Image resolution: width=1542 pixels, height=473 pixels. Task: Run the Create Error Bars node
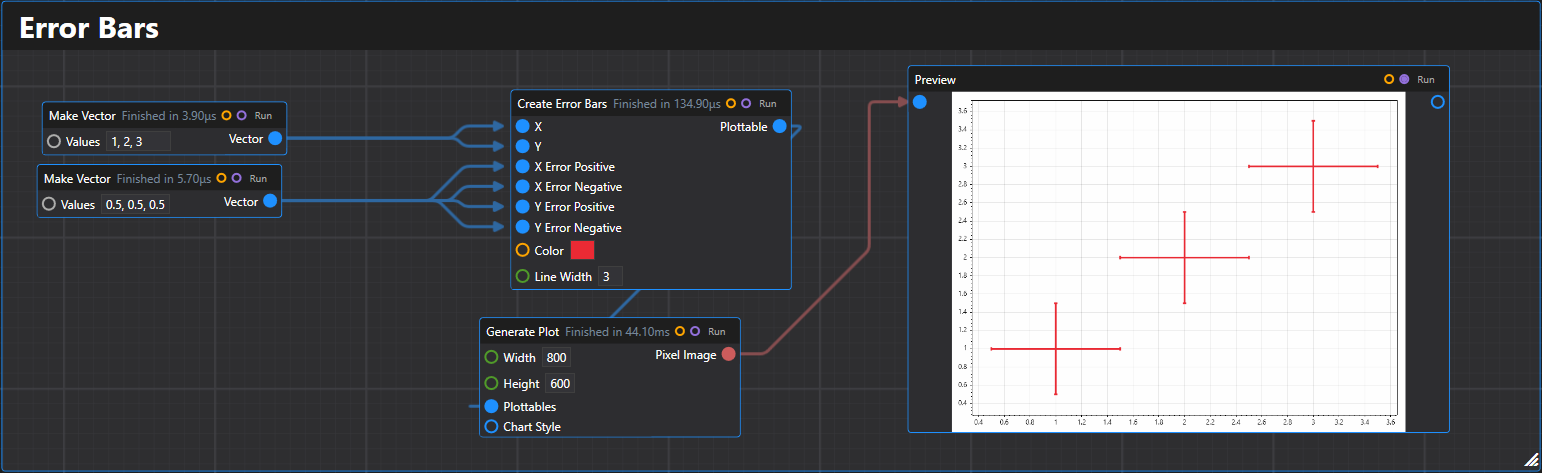(768, 103)
